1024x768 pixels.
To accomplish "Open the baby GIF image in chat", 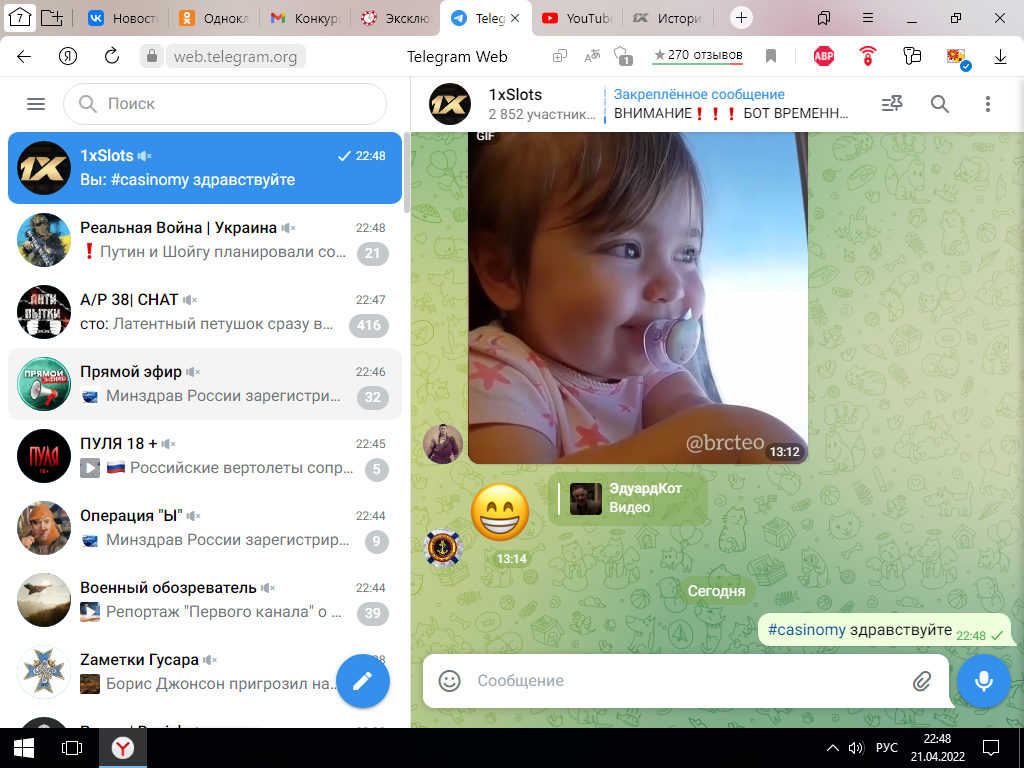I will [637, 300].
